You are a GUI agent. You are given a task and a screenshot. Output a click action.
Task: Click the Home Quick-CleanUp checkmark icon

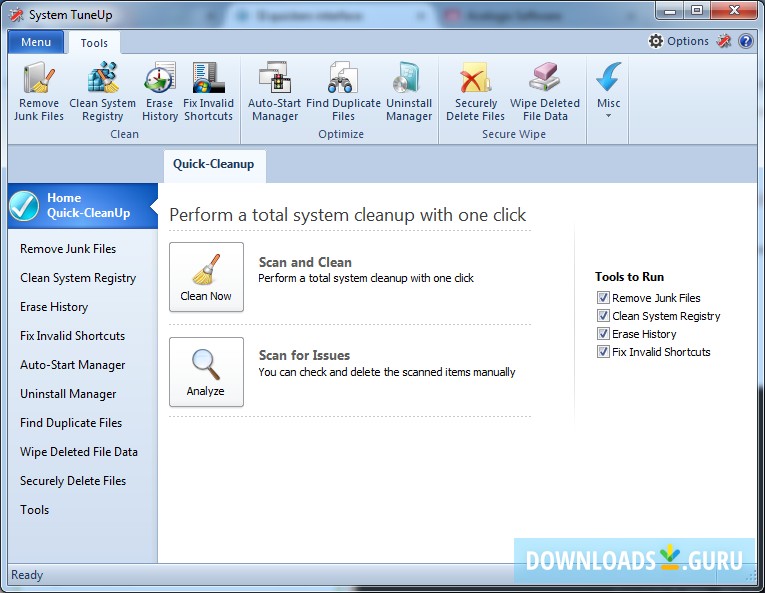coord(24,205)
